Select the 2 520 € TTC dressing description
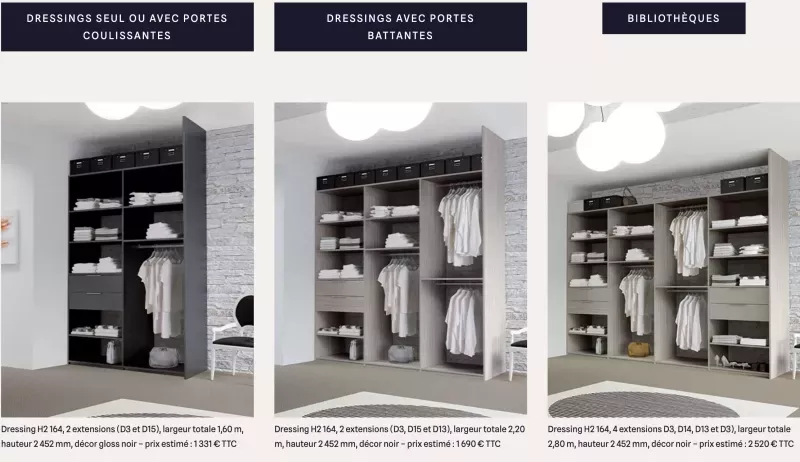 (671, 437)
